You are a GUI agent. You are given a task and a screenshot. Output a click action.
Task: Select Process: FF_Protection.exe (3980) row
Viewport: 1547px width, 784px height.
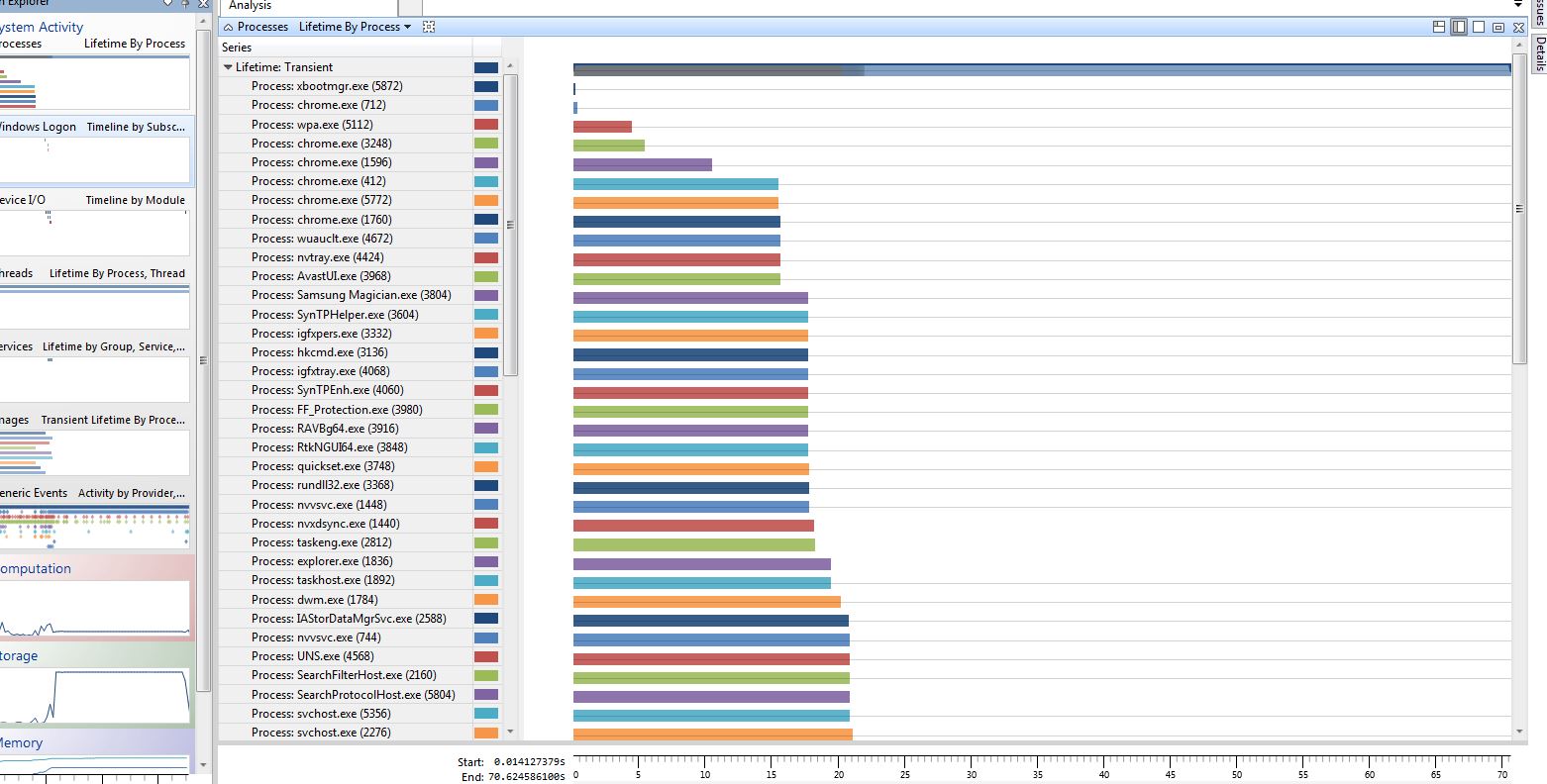[346, 410]
